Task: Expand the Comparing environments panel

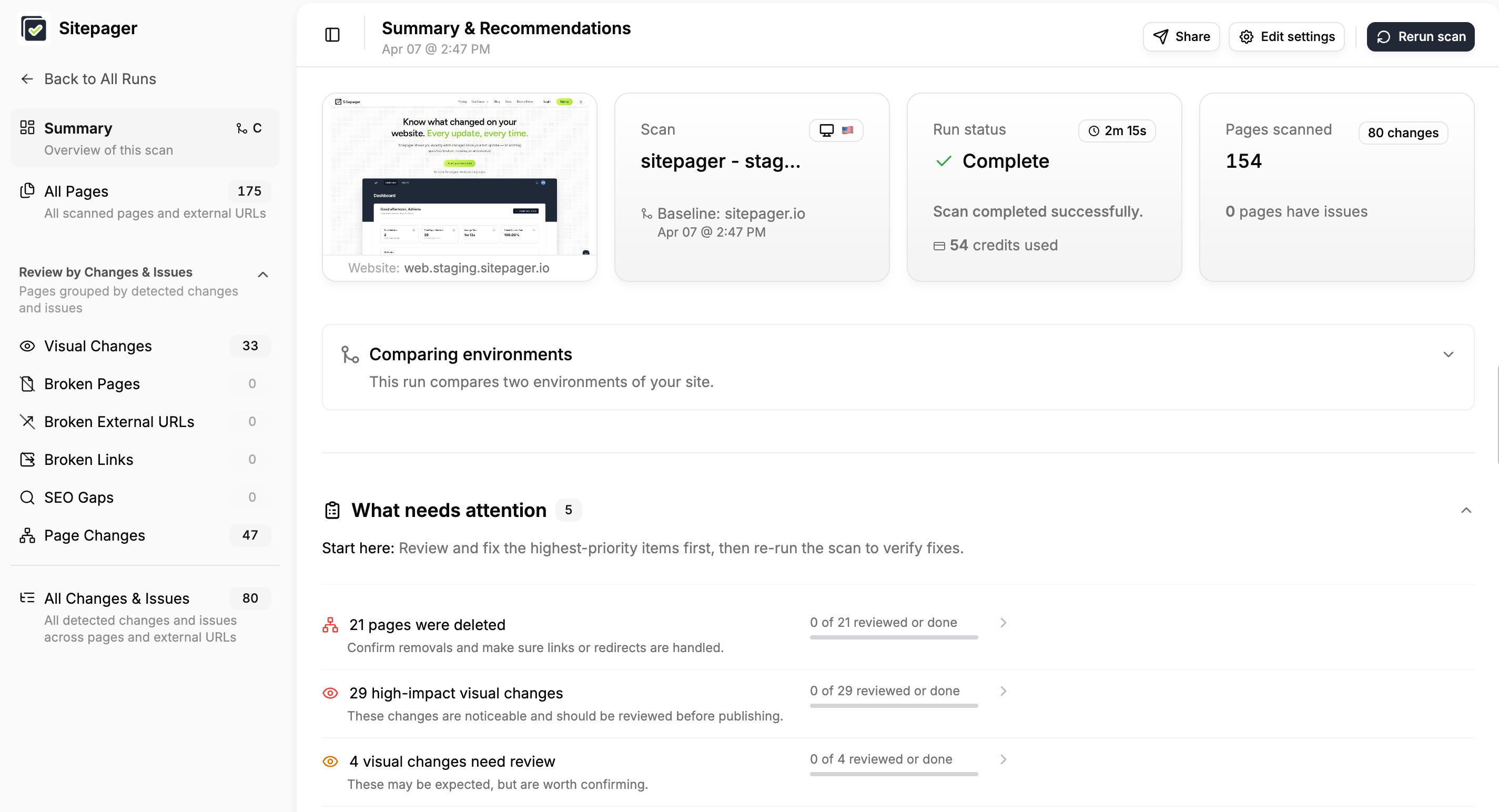Action: tap(1449, 353)
